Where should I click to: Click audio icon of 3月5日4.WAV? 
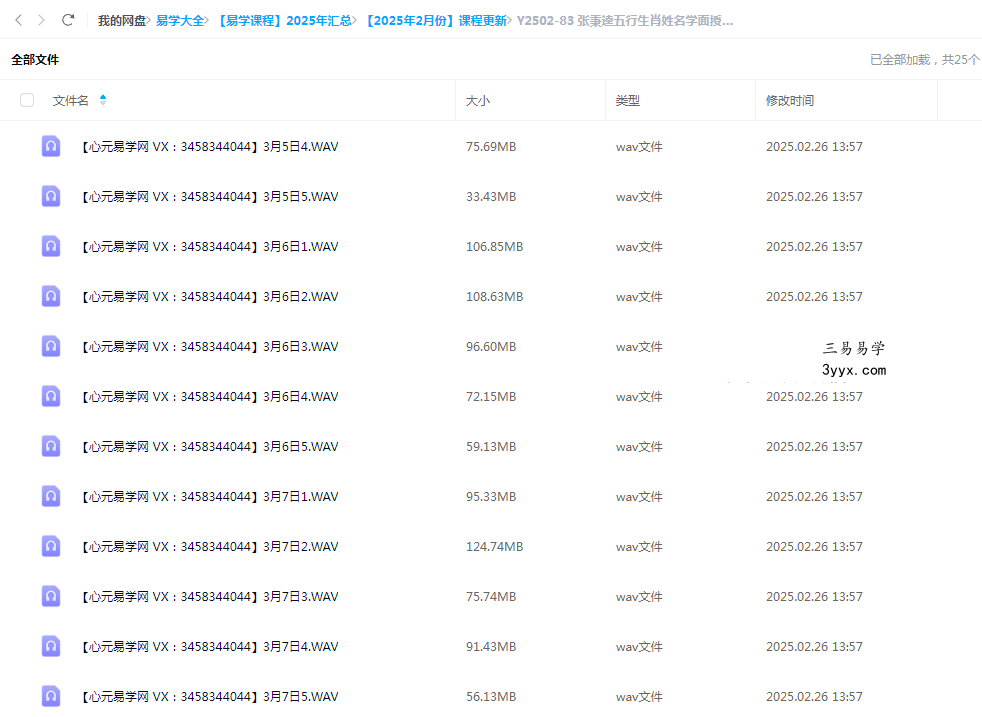coord(51,146)
